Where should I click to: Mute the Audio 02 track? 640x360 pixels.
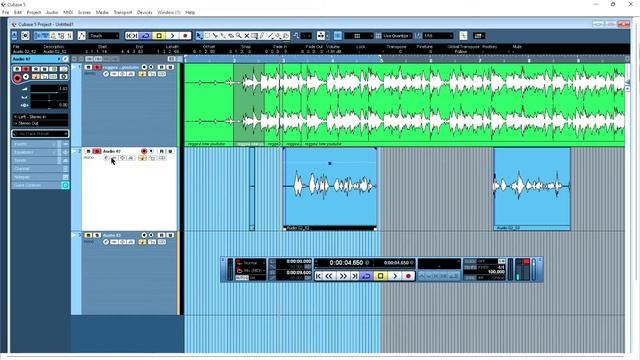[x=88, y=151]
